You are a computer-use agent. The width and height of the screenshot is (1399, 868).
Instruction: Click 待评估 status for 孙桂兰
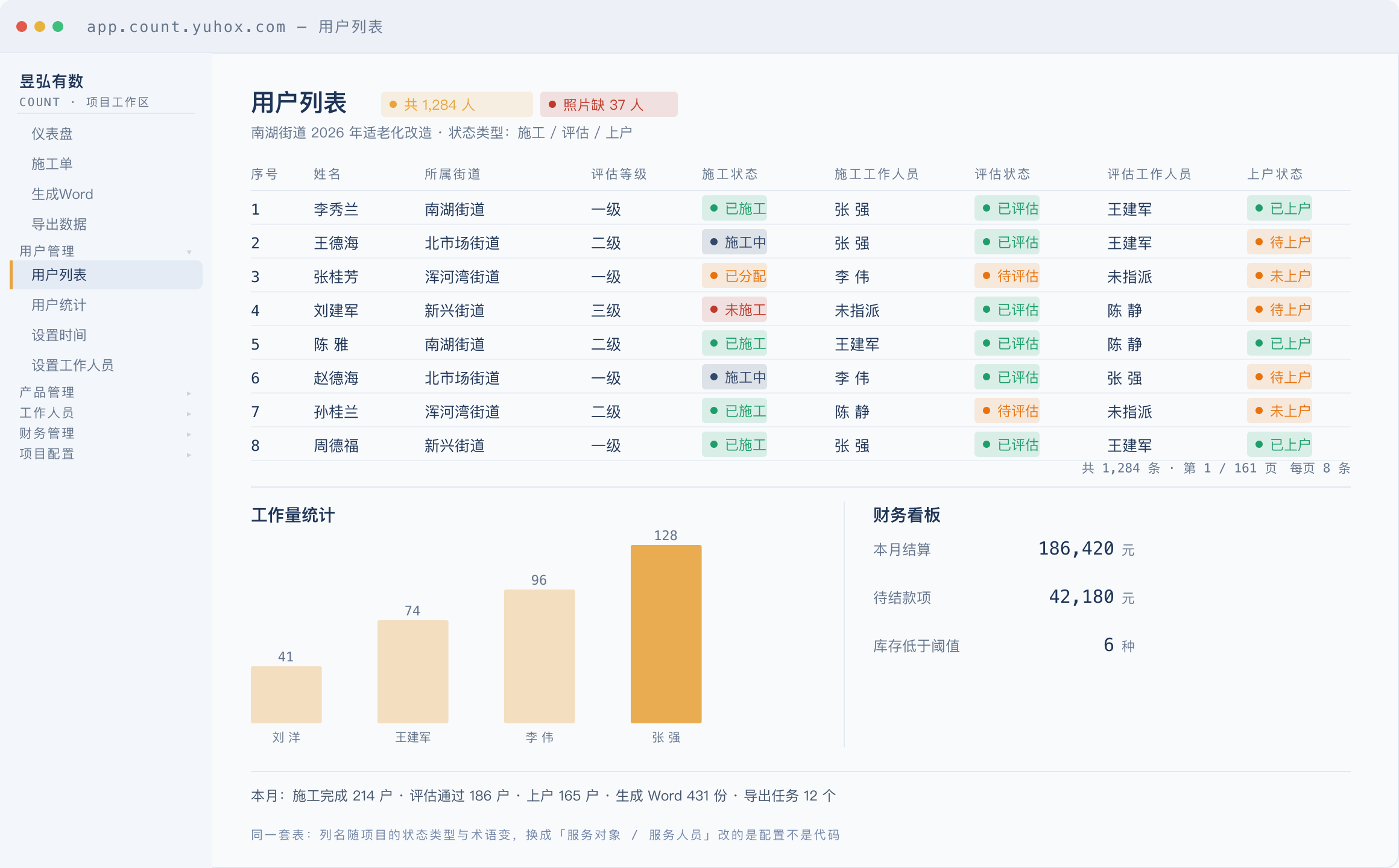1006,411
